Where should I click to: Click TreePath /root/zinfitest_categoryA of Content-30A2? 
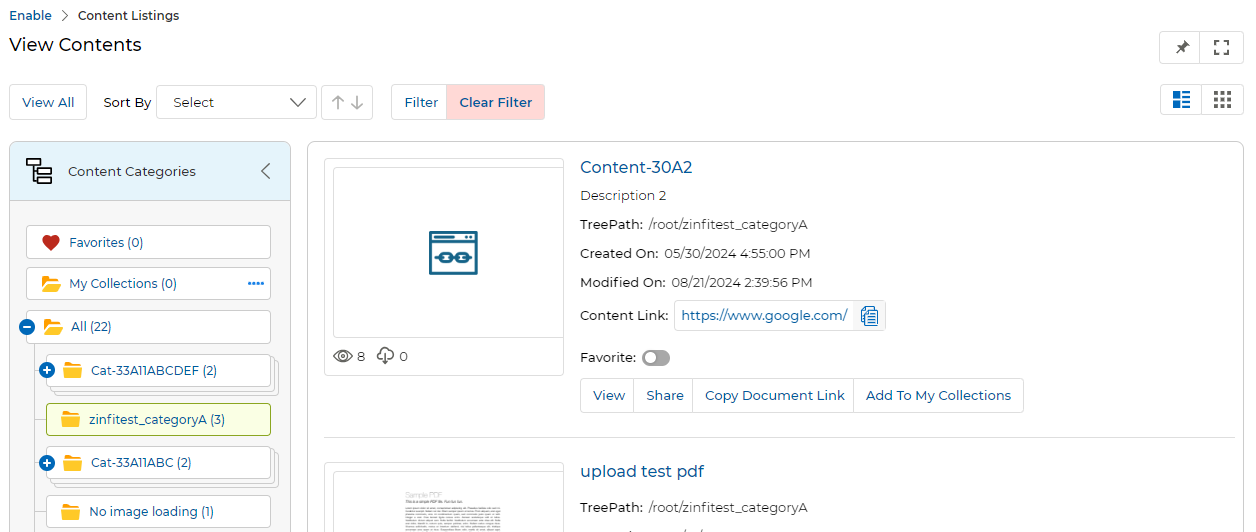(727, 224)
